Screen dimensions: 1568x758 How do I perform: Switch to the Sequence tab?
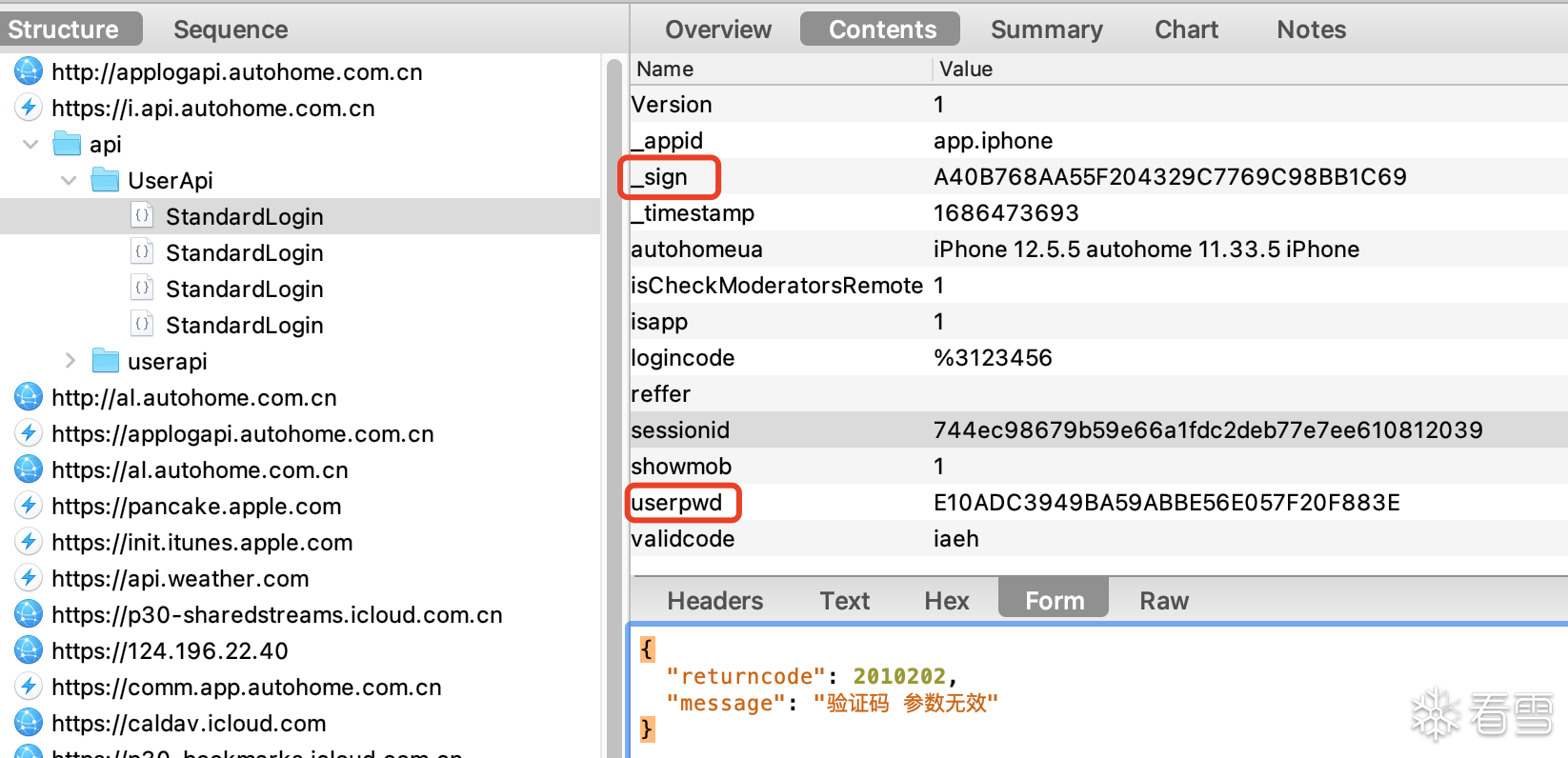click(231, 30)
